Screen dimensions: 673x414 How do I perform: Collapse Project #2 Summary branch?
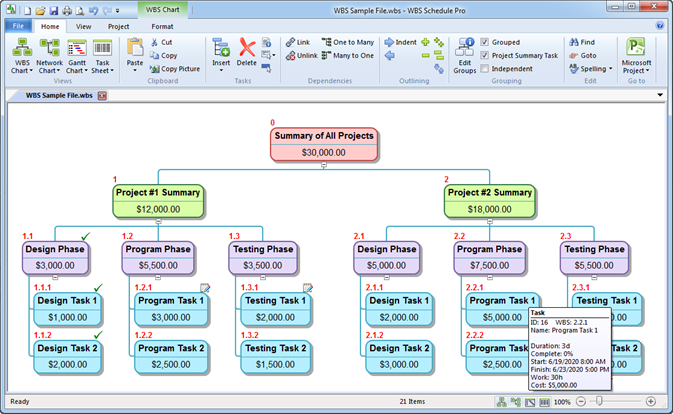(x=490, y=221)
